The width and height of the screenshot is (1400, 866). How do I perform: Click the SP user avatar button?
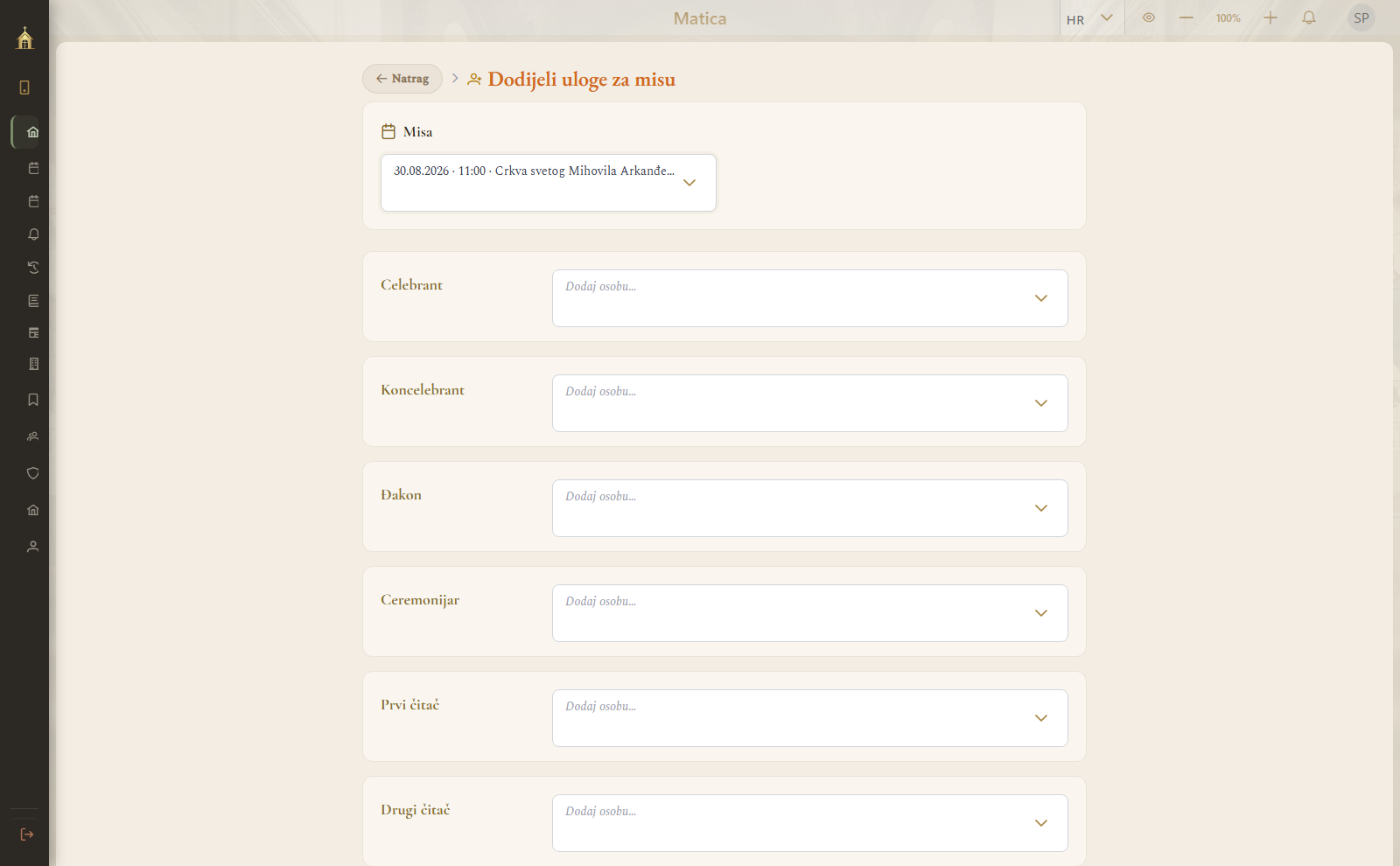1361,17
